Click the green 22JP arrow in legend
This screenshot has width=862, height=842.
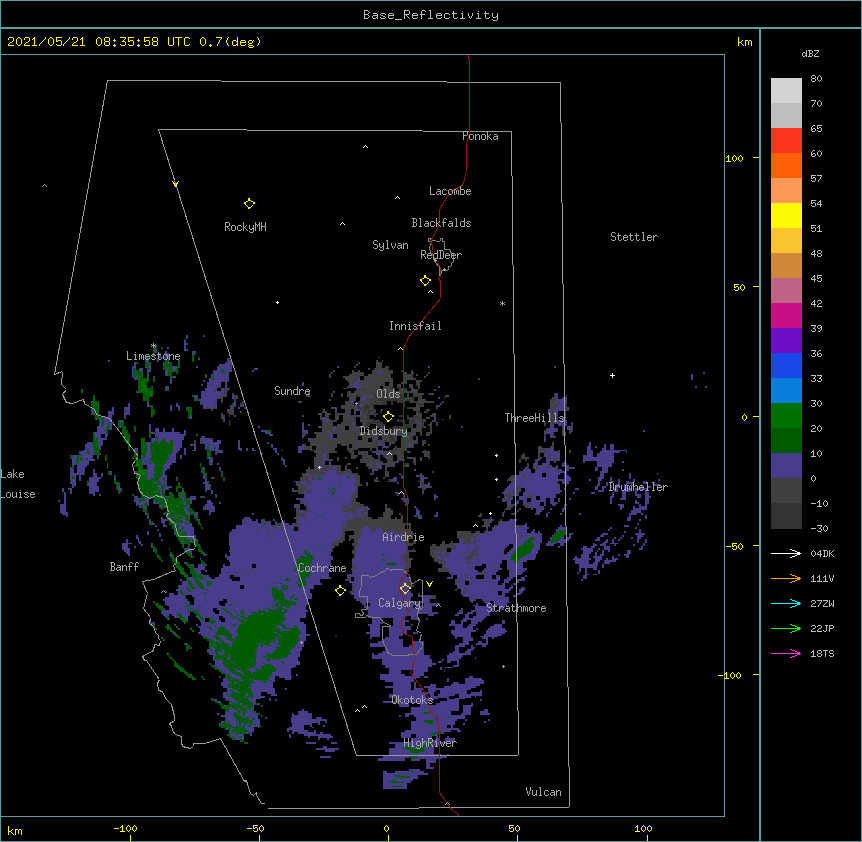[786, 628]
